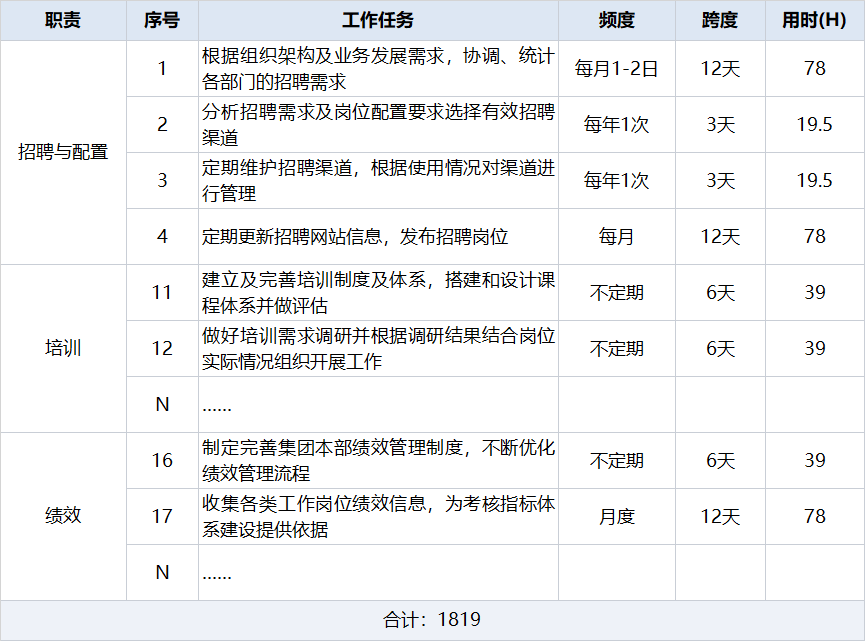
Task: Select task text 定期维护招聘渠道
Action: pos(277,168)
